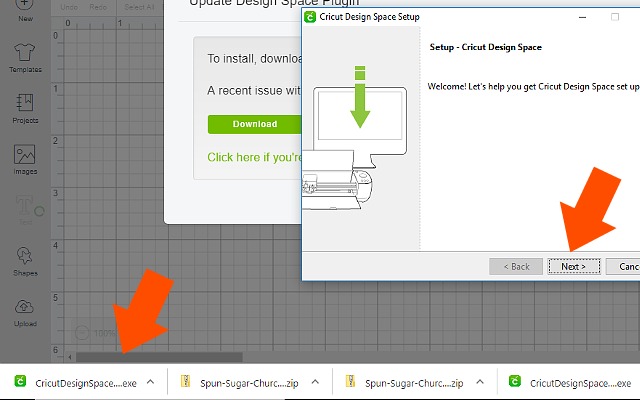Click the 'To install, downloa' instruction text
Screen dimensions: 640x400
point(254,59)
